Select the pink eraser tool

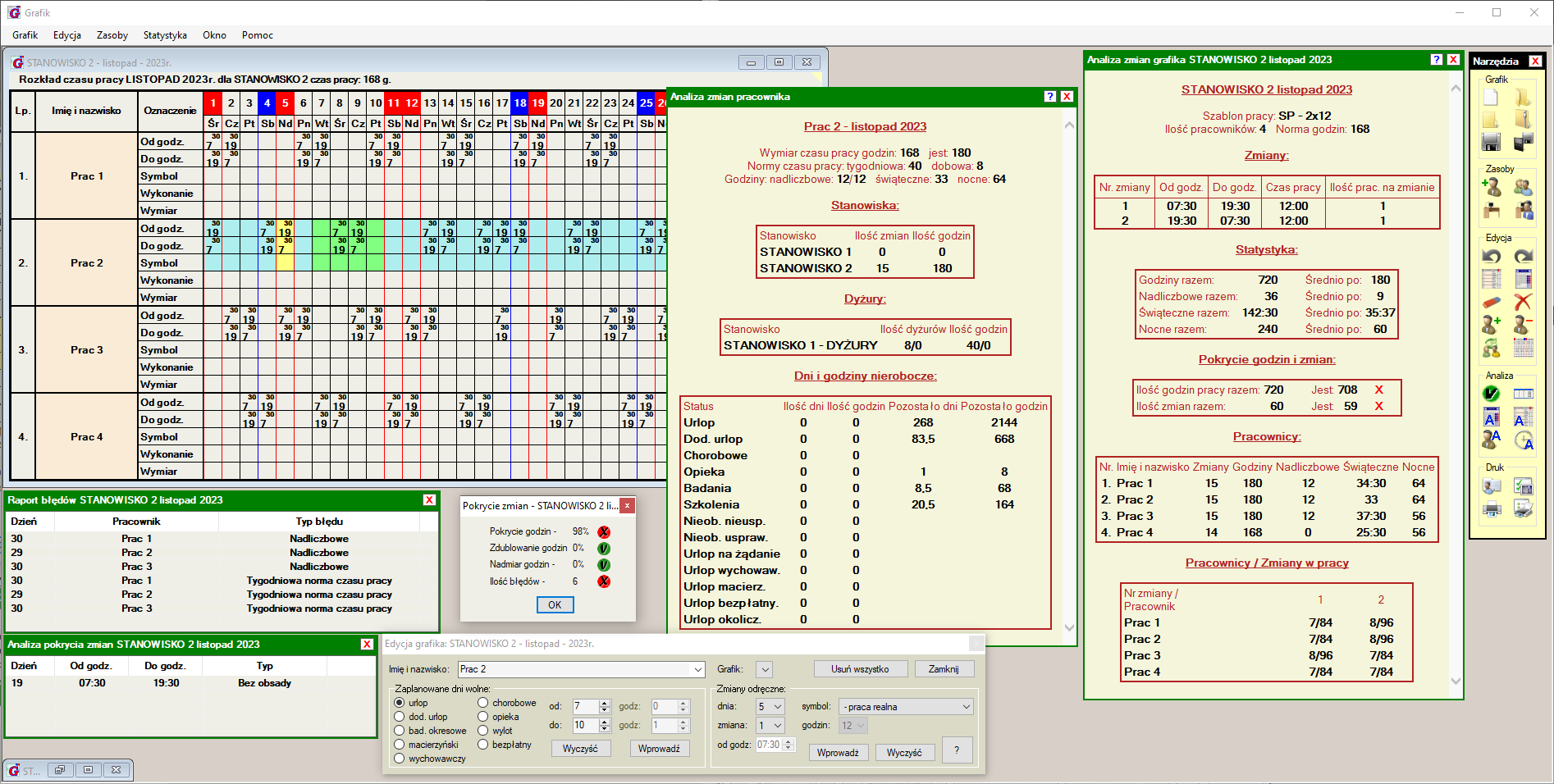click(1491, 303)
